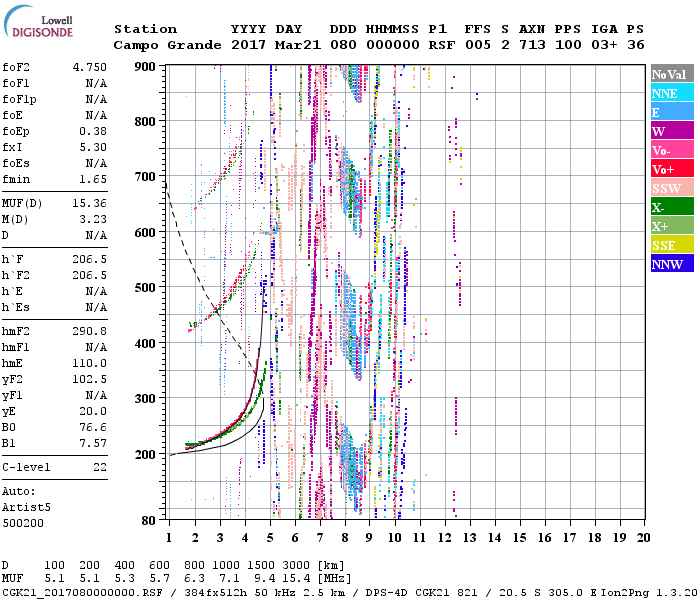
Task: Select the NNE legend swatch
Action: point(672,93)
